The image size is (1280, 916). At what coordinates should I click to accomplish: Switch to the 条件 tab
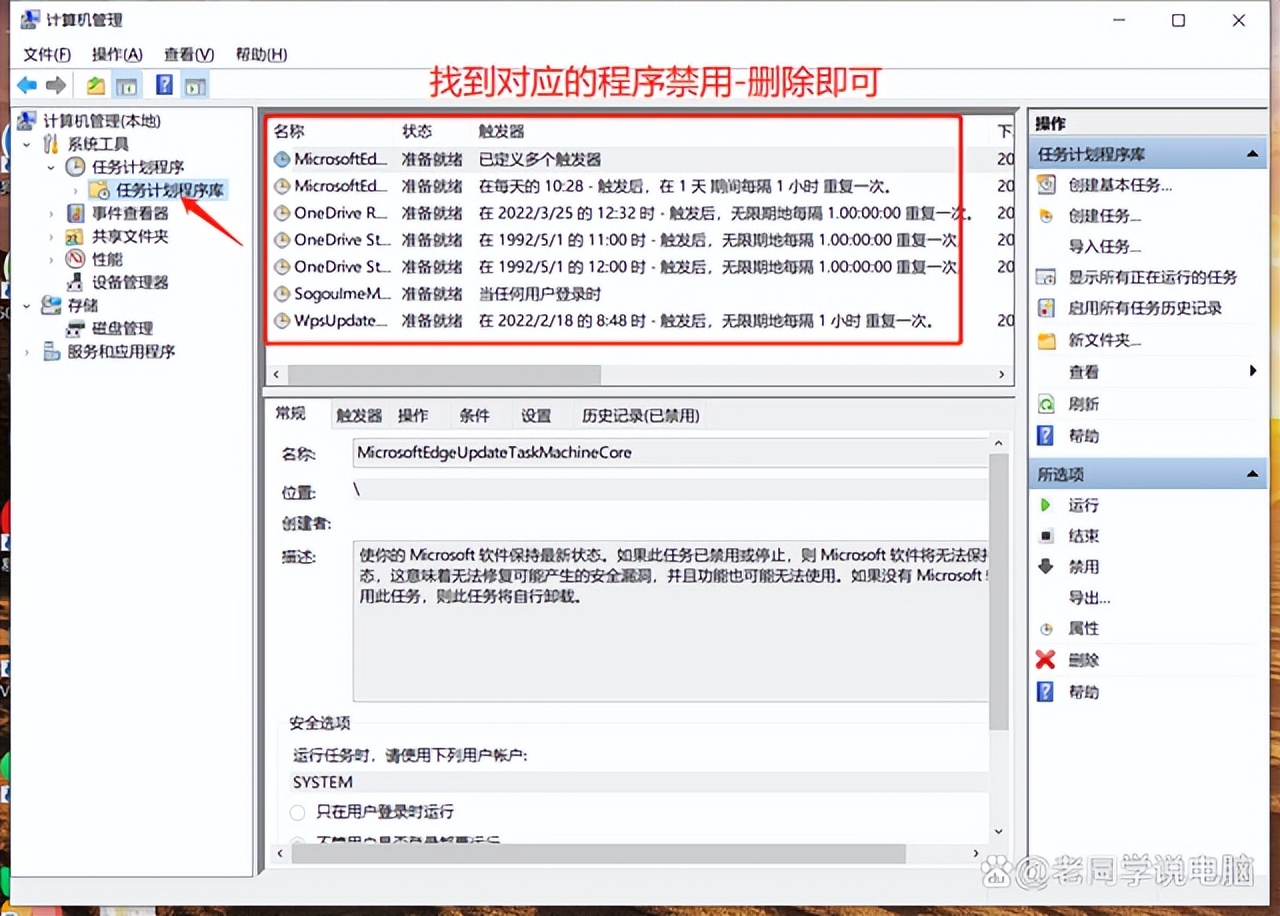click(475, 415)
